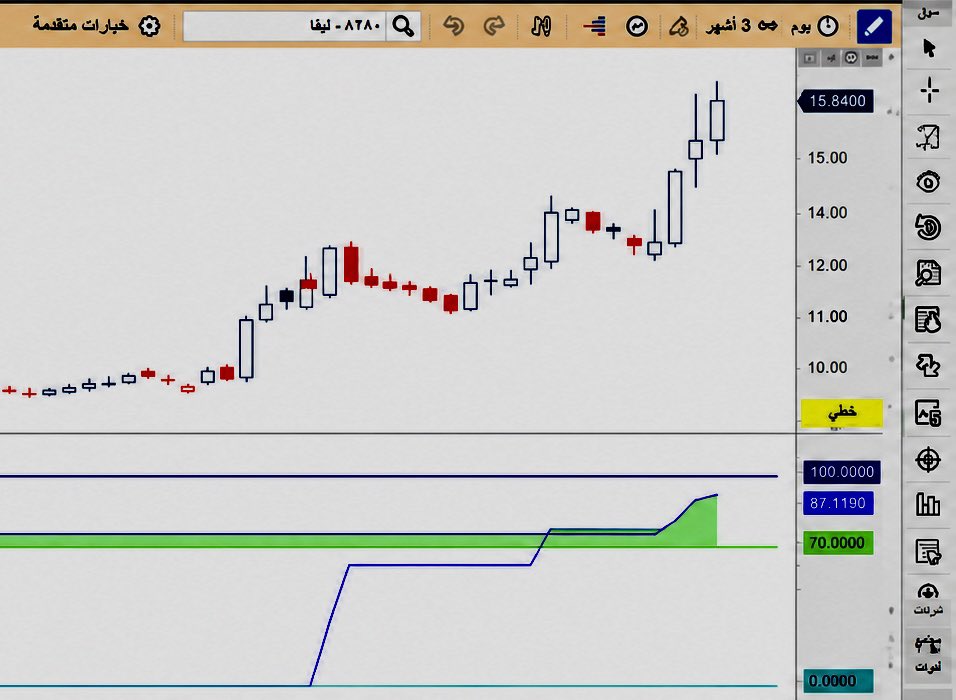Select the crosshair cursor tool
The height and width of the screenshot is (700, 956).
(x=929, y=90)
